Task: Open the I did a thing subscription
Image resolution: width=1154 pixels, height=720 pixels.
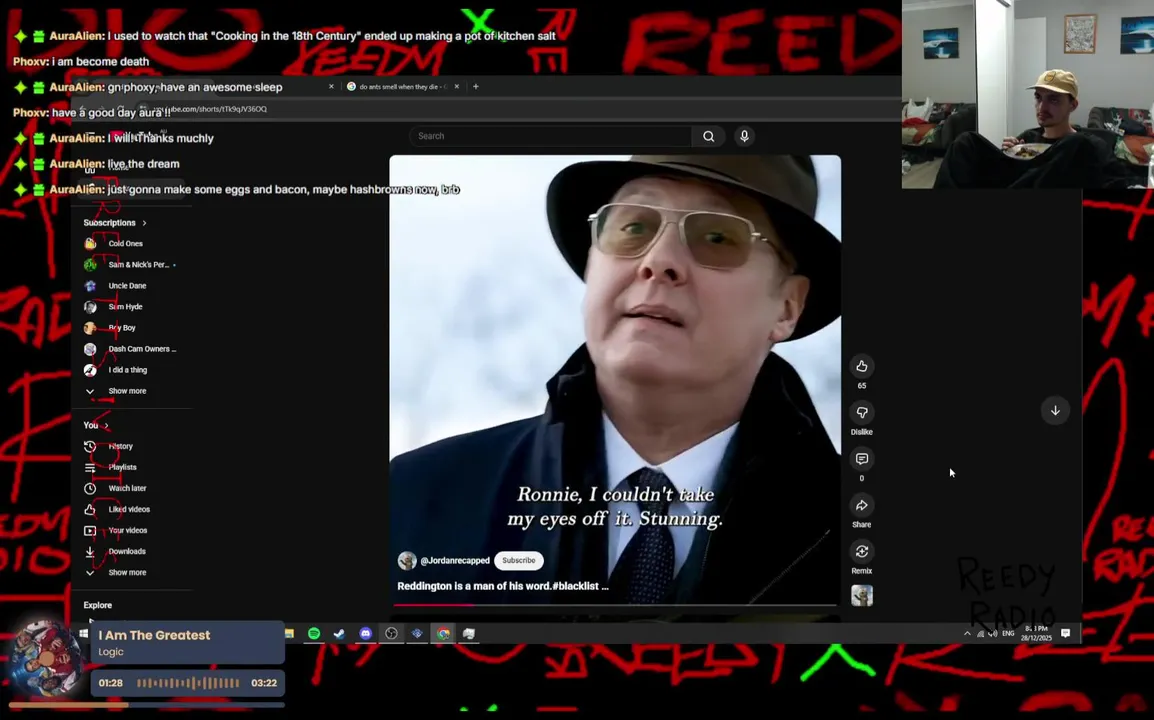Action: pyautogui.click(x=127, y=370)
